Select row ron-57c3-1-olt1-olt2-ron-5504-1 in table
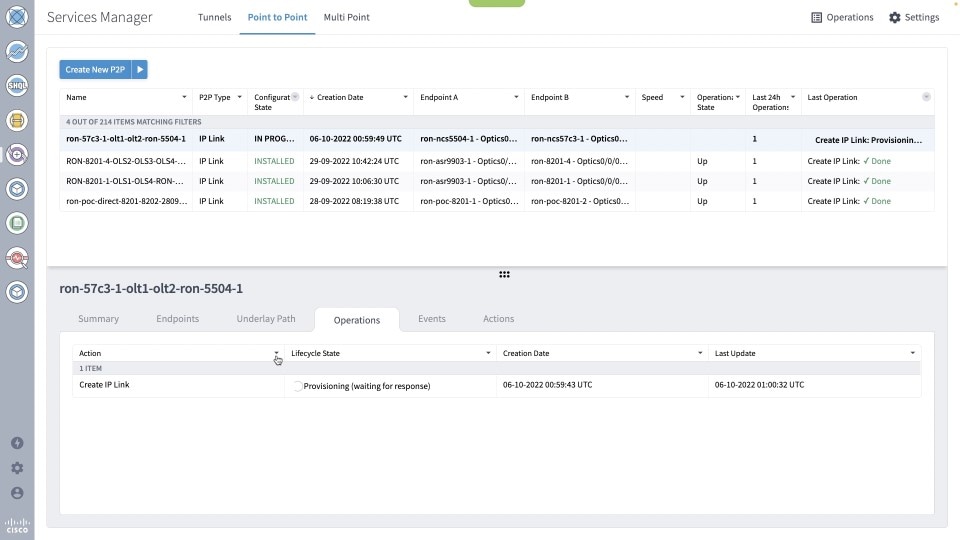This screenshot has height=540, width=960. (497, 139)
